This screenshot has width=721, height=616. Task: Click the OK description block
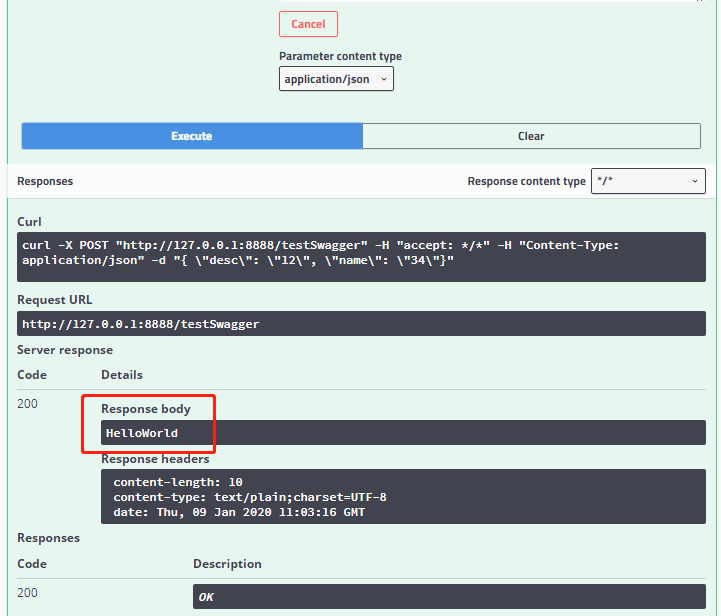[449, 597]
